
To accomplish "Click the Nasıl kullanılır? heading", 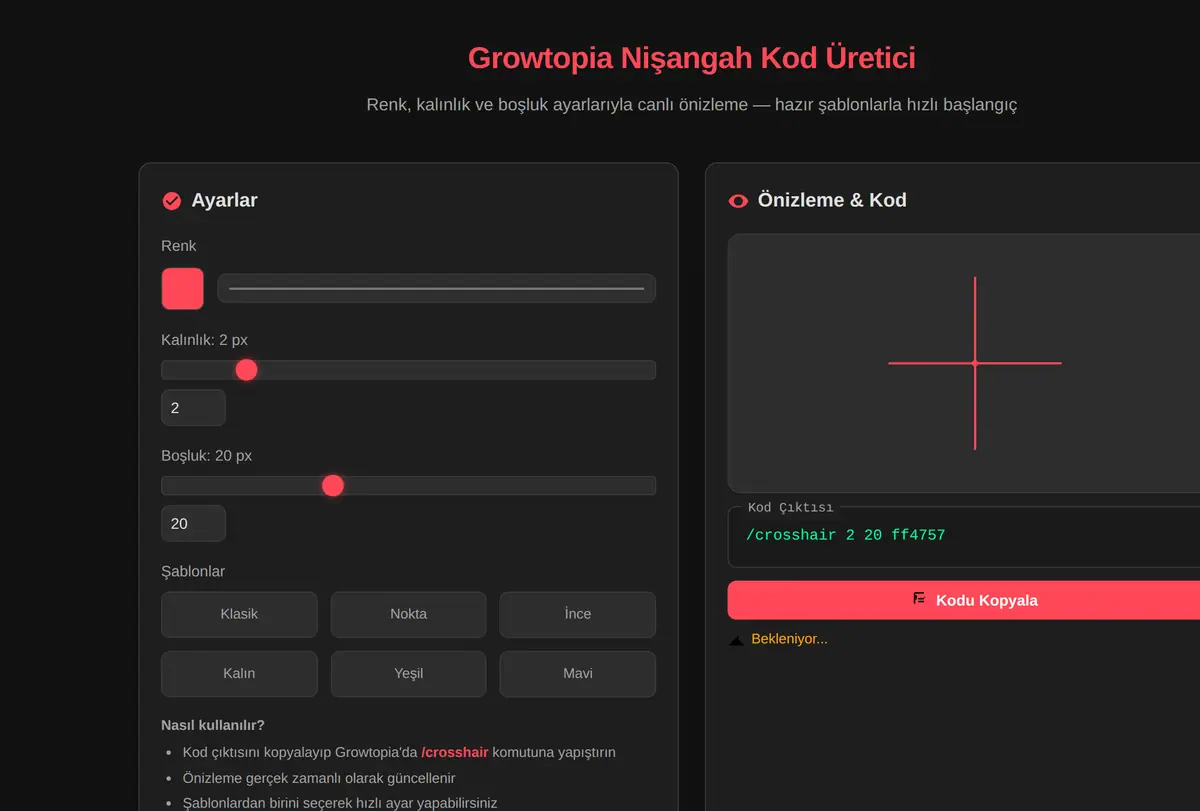I will coord(213,725).
